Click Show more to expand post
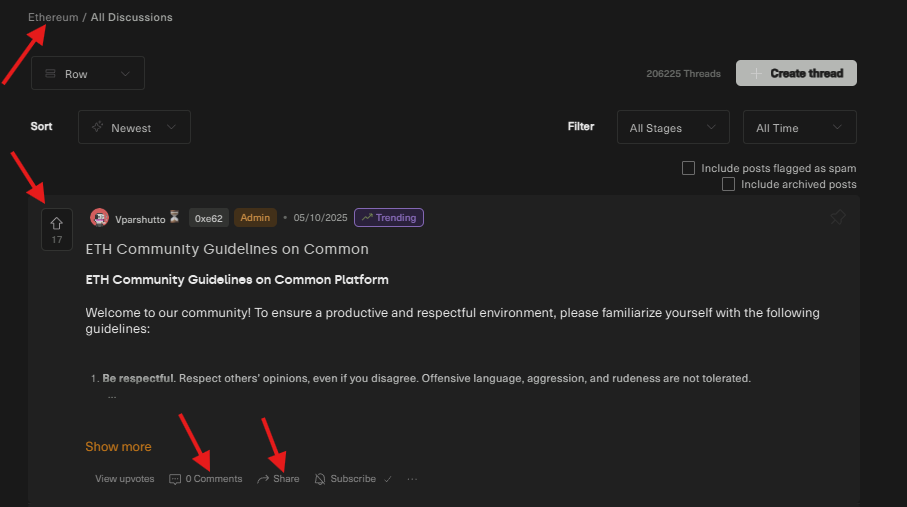The height and width of the screenshot is (507, 907). point(118,447)
